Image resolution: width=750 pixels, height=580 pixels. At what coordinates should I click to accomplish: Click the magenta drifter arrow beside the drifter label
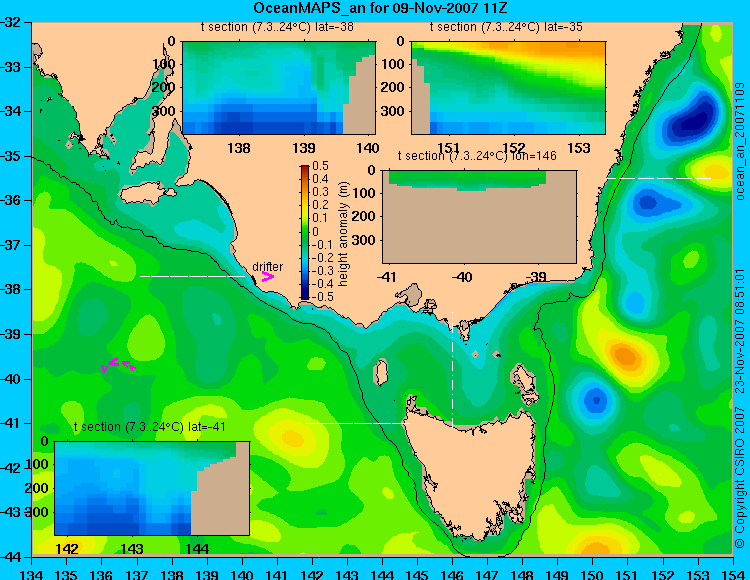pyautogui.click(x=267, y=276)
